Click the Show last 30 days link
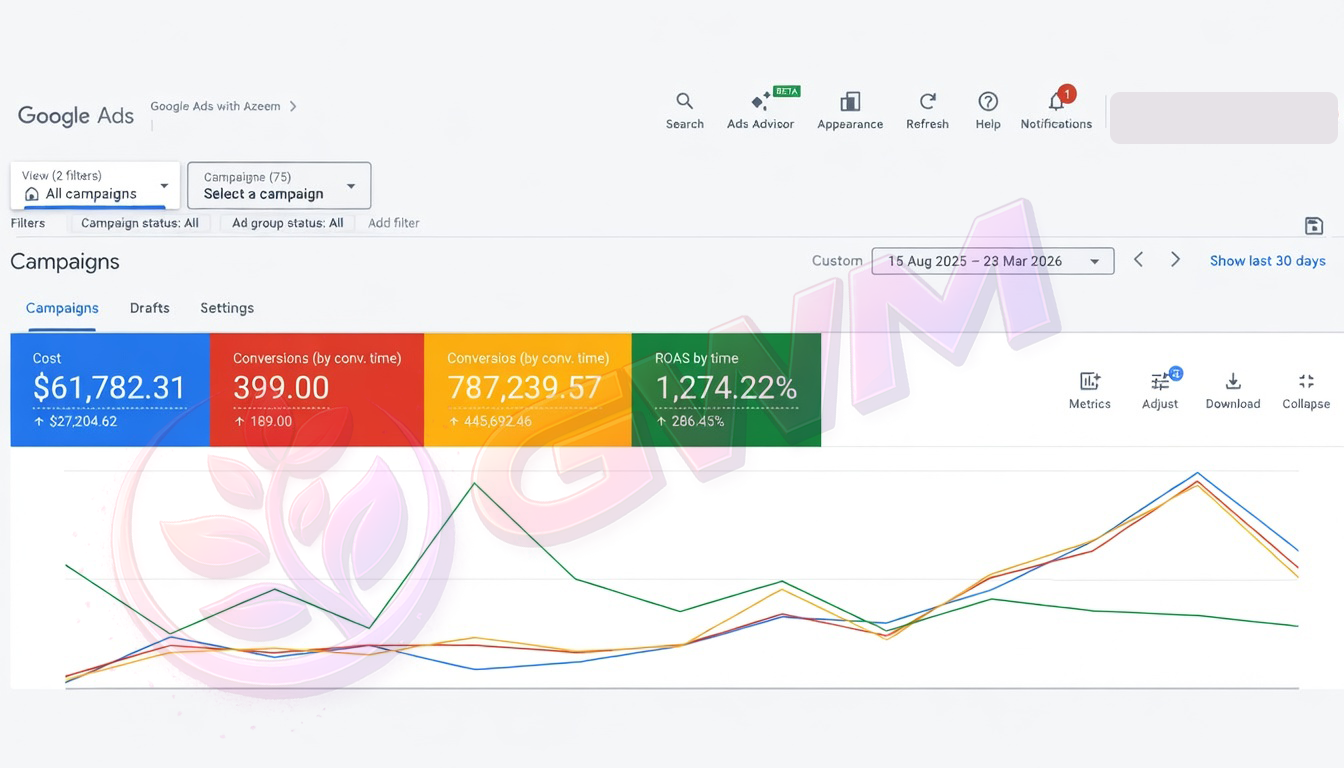Viewport: 1344px width, 768px height. pos(1267,261)
